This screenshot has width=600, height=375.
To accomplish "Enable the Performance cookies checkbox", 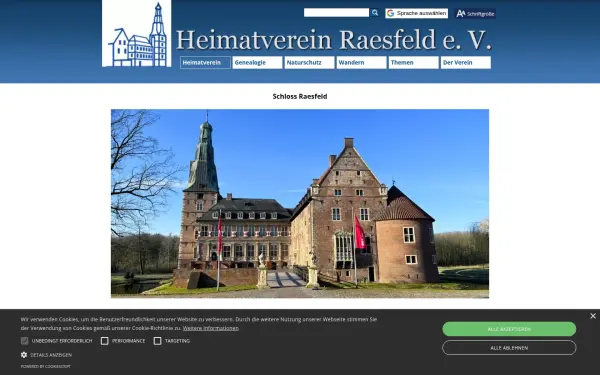I will tap(104, 341).
